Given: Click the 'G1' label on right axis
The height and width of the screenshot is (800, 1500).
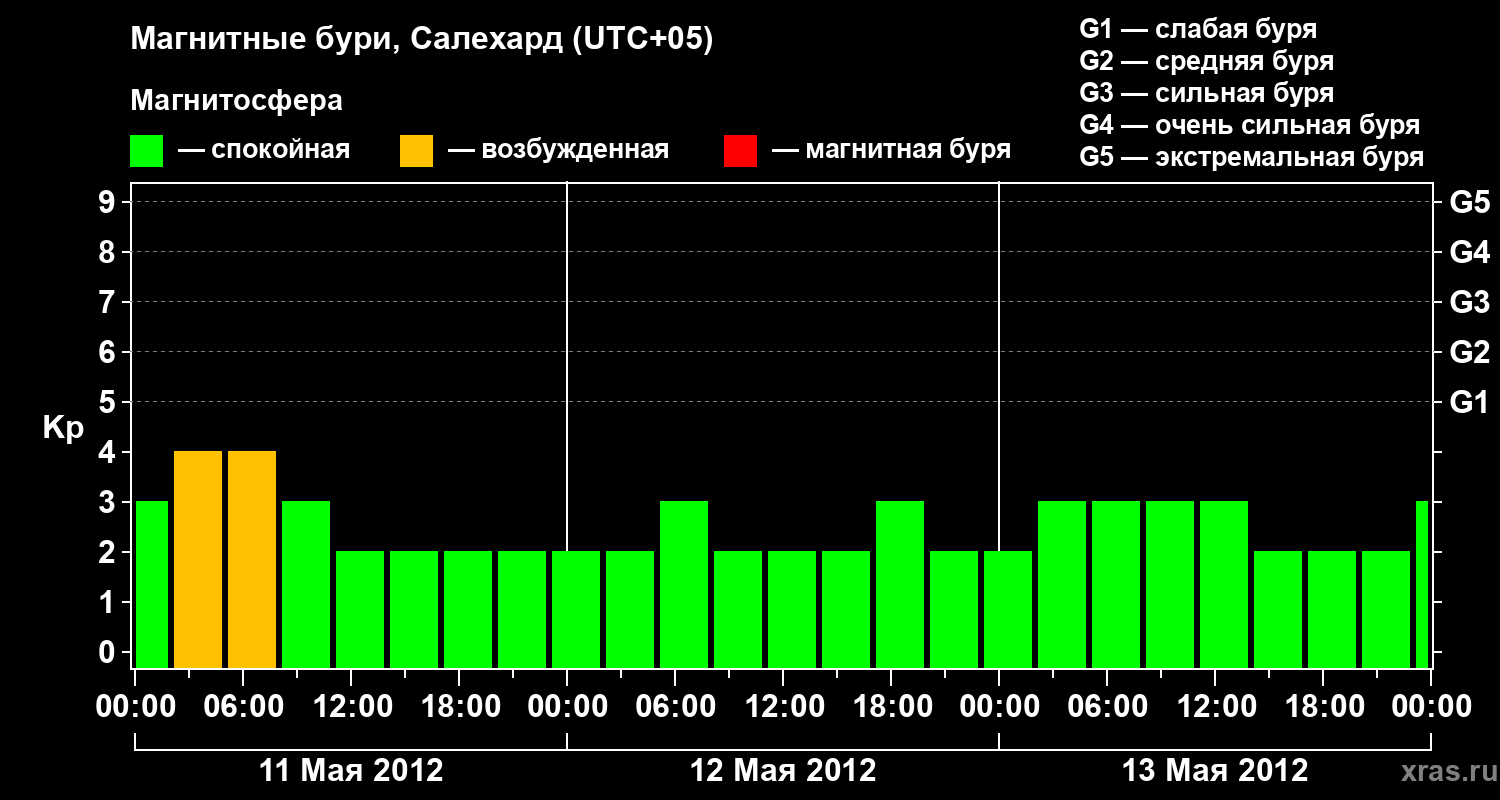Looking at the screenshot, I should [1469, 403].
